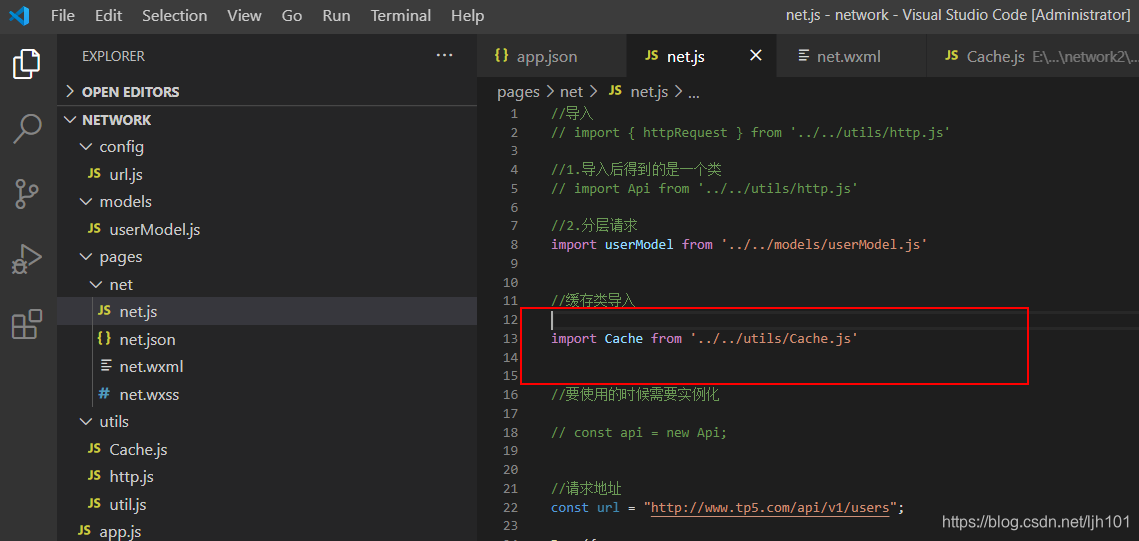This screenshot has width=1139, height=541.
Task: Click JS icon of userModel.js file
Action: point(94,229)
